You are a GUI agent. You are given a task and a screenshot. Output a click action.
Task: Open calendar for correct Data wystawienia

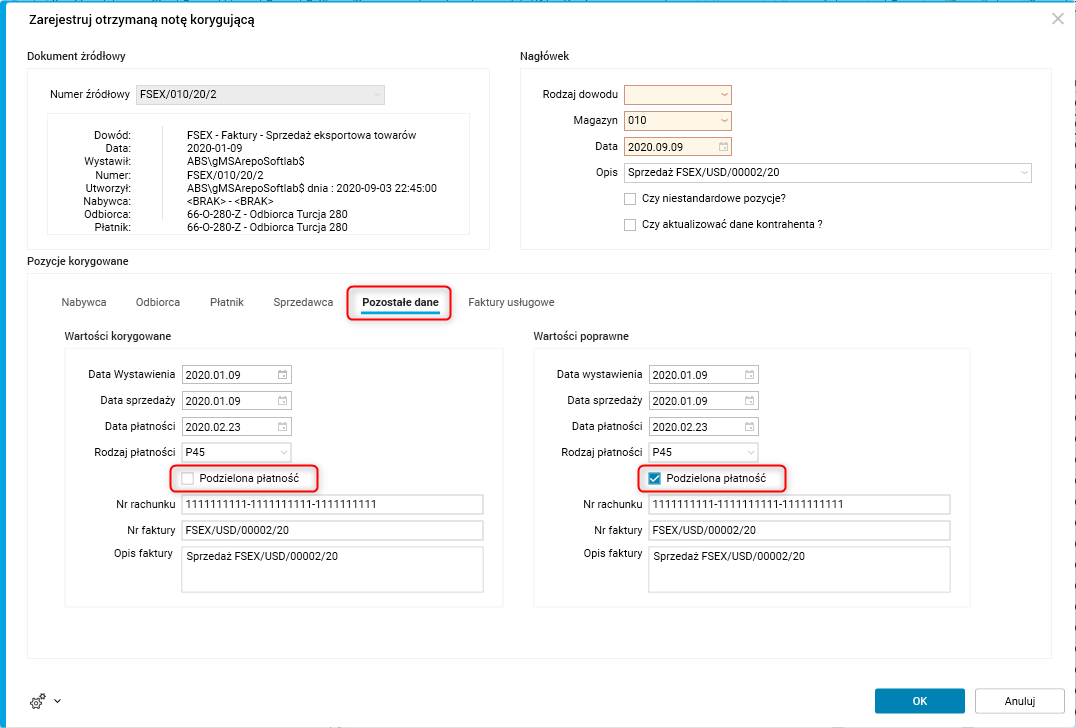click(750, 375)
